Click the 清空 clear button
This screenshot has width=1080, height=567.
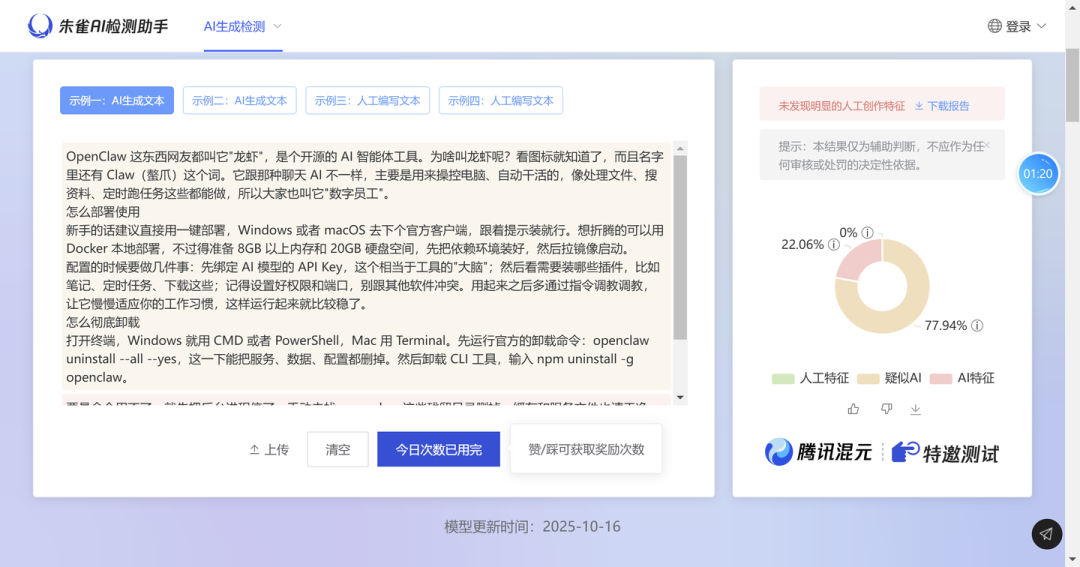point(338,449)
